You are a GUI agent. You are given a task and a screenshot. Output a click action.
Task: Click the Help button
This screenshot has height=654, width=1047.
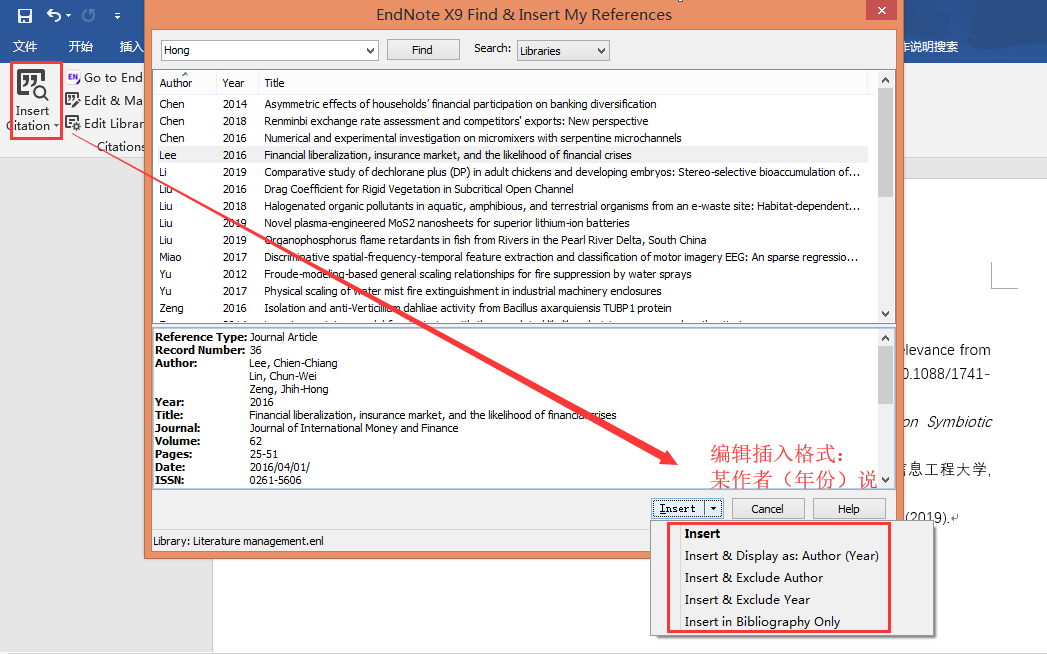[849, 509]
